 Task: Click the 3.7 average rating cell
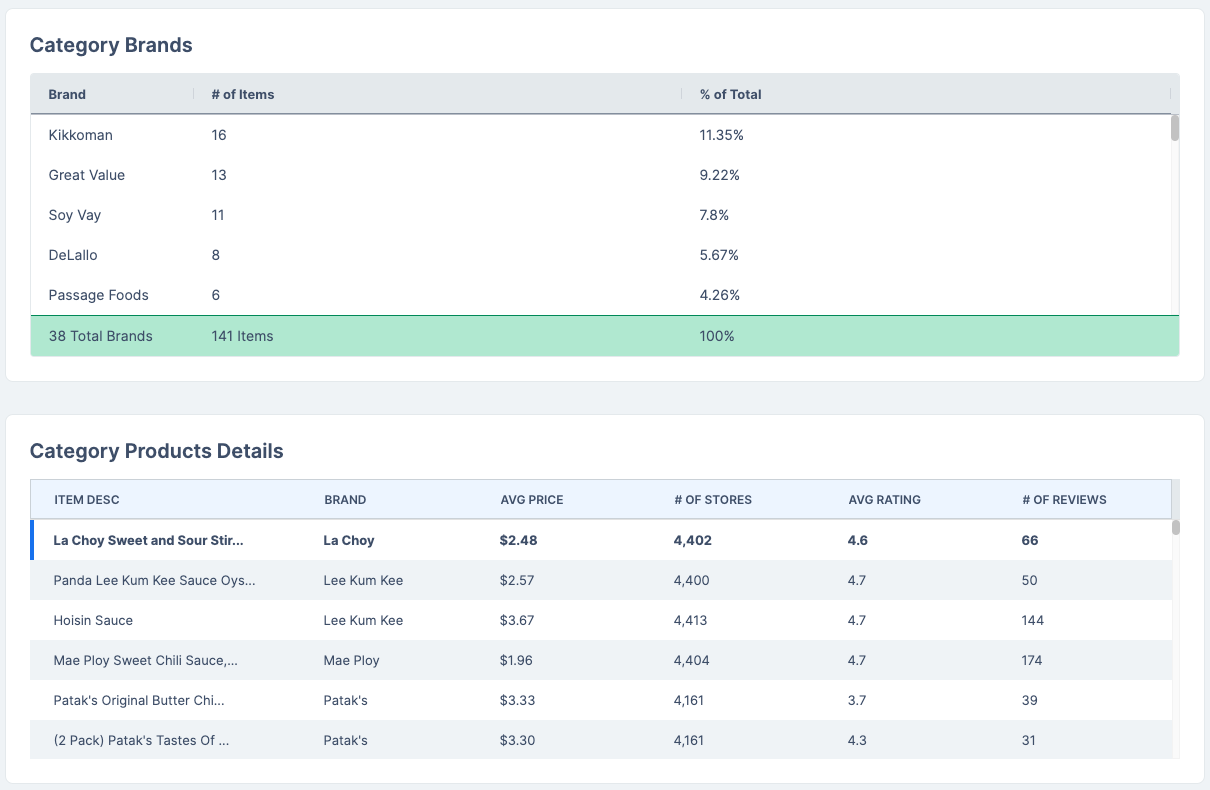coord(857,700)
